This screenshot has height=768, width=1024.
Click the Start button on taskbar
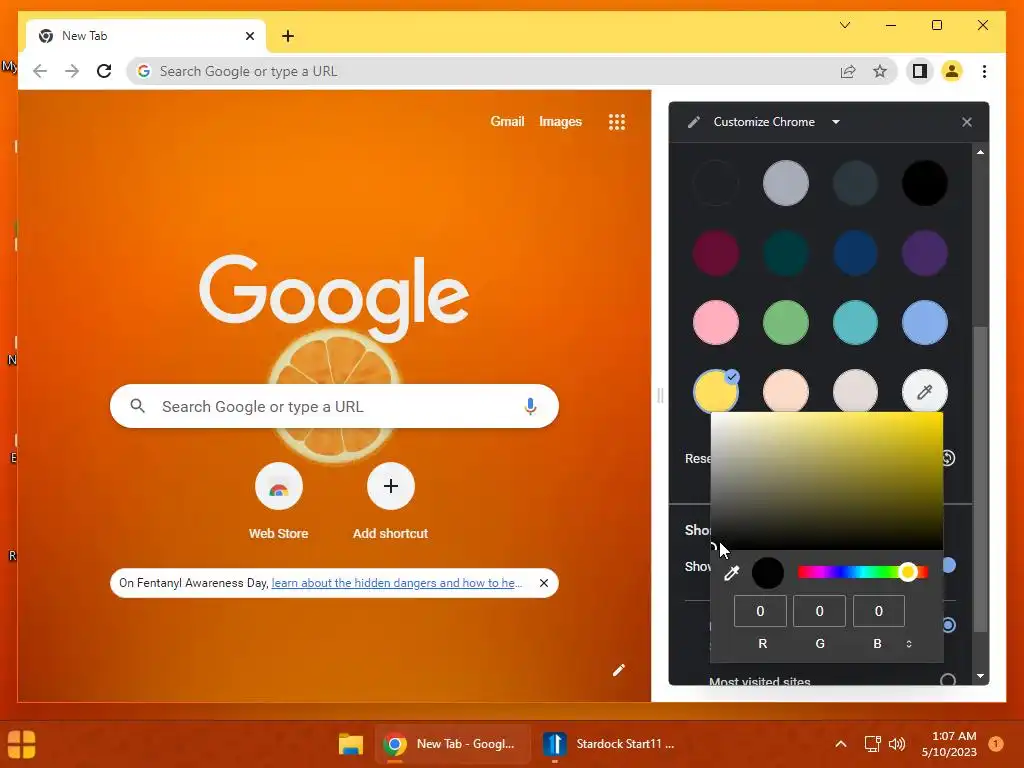[22, 744]
